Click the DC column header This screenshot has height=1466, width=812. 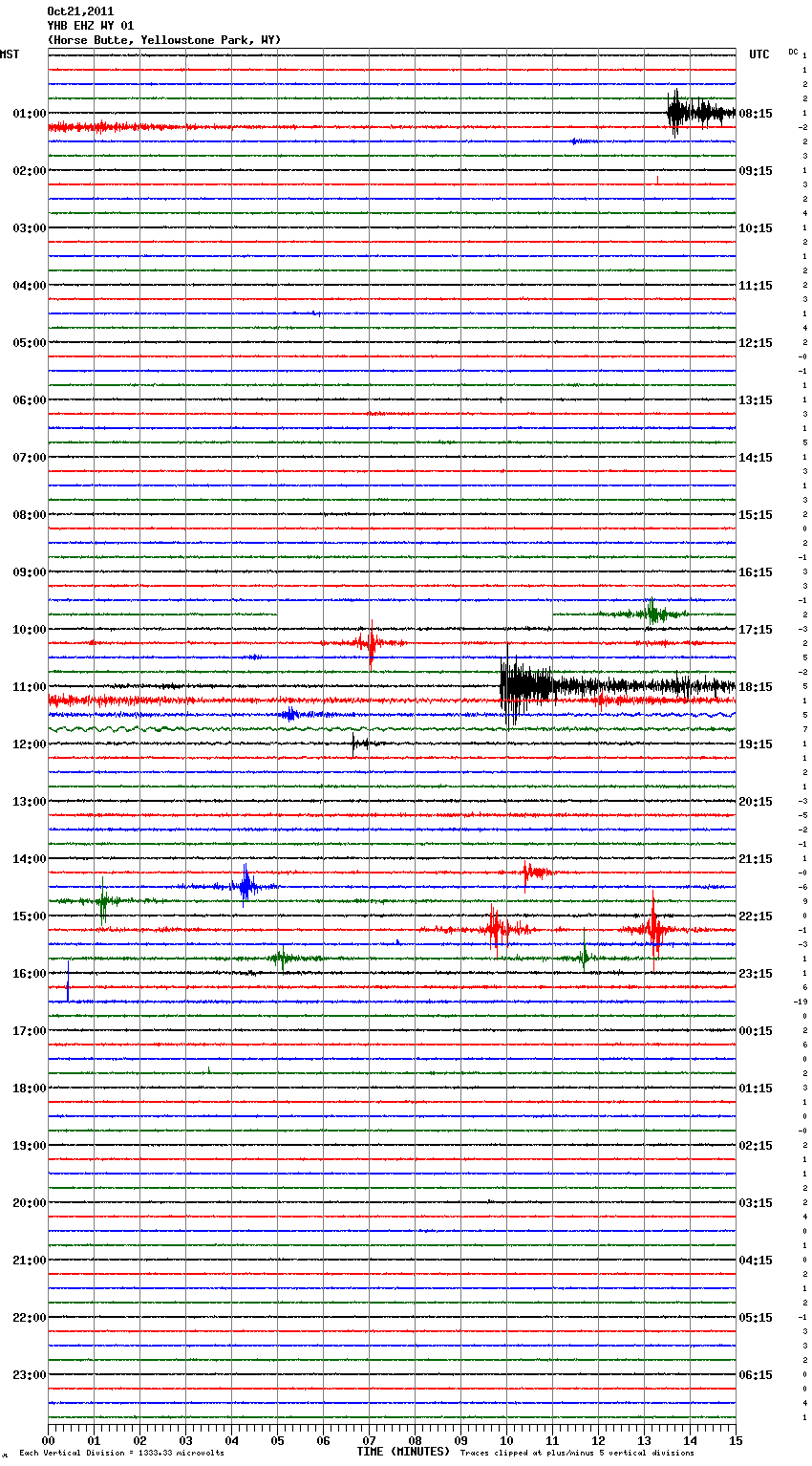tap(793, 51)
